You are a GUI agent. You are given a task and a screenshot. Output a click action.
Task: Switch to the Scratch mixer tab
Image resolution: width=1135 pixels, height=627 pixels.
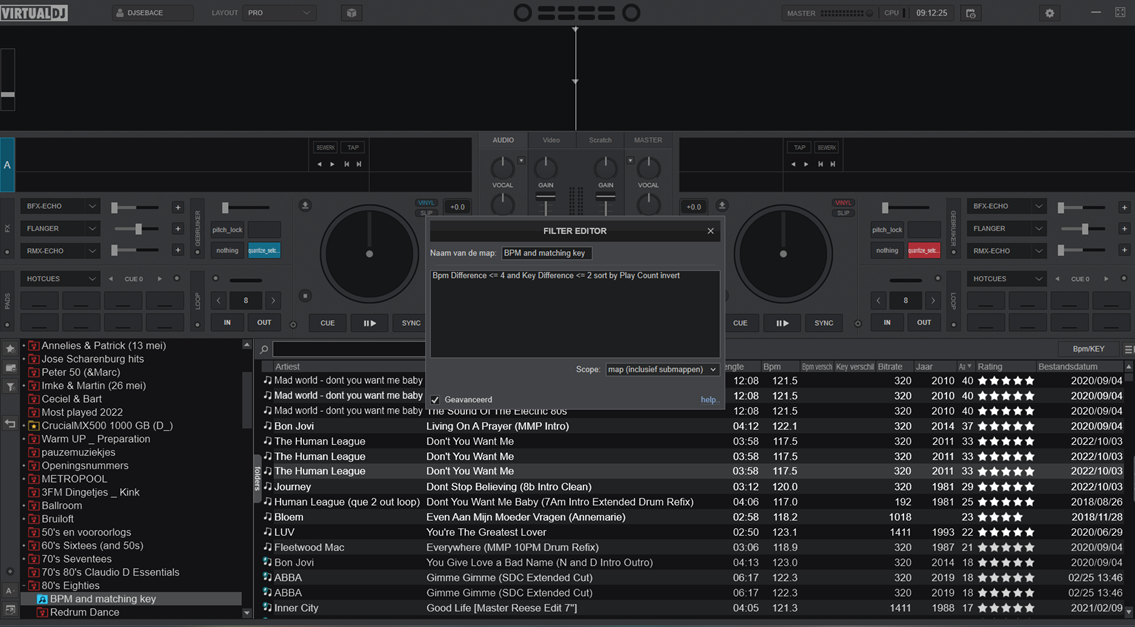point(600,140)
